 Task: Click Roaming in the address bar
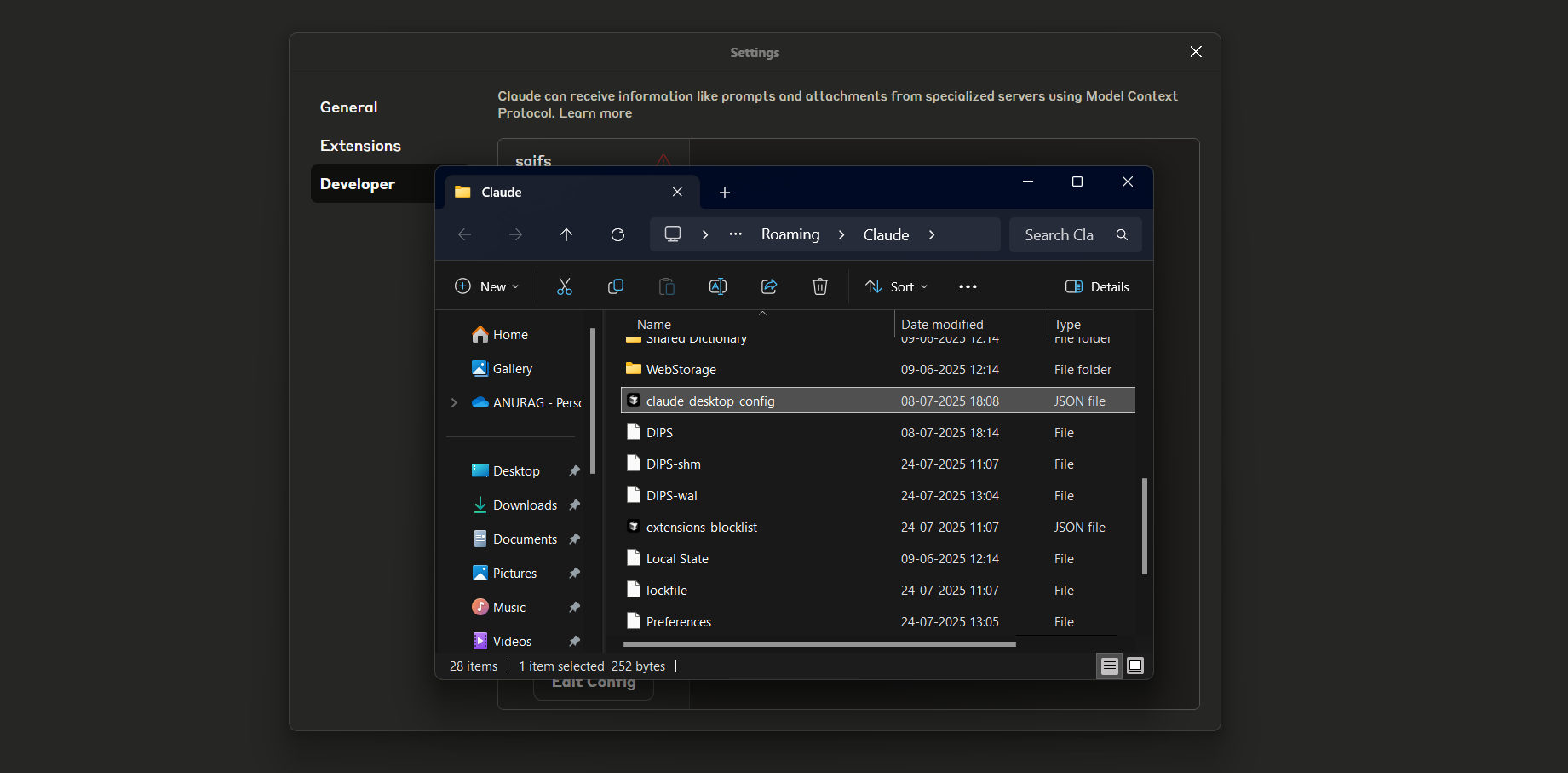(x=790, y=234)
